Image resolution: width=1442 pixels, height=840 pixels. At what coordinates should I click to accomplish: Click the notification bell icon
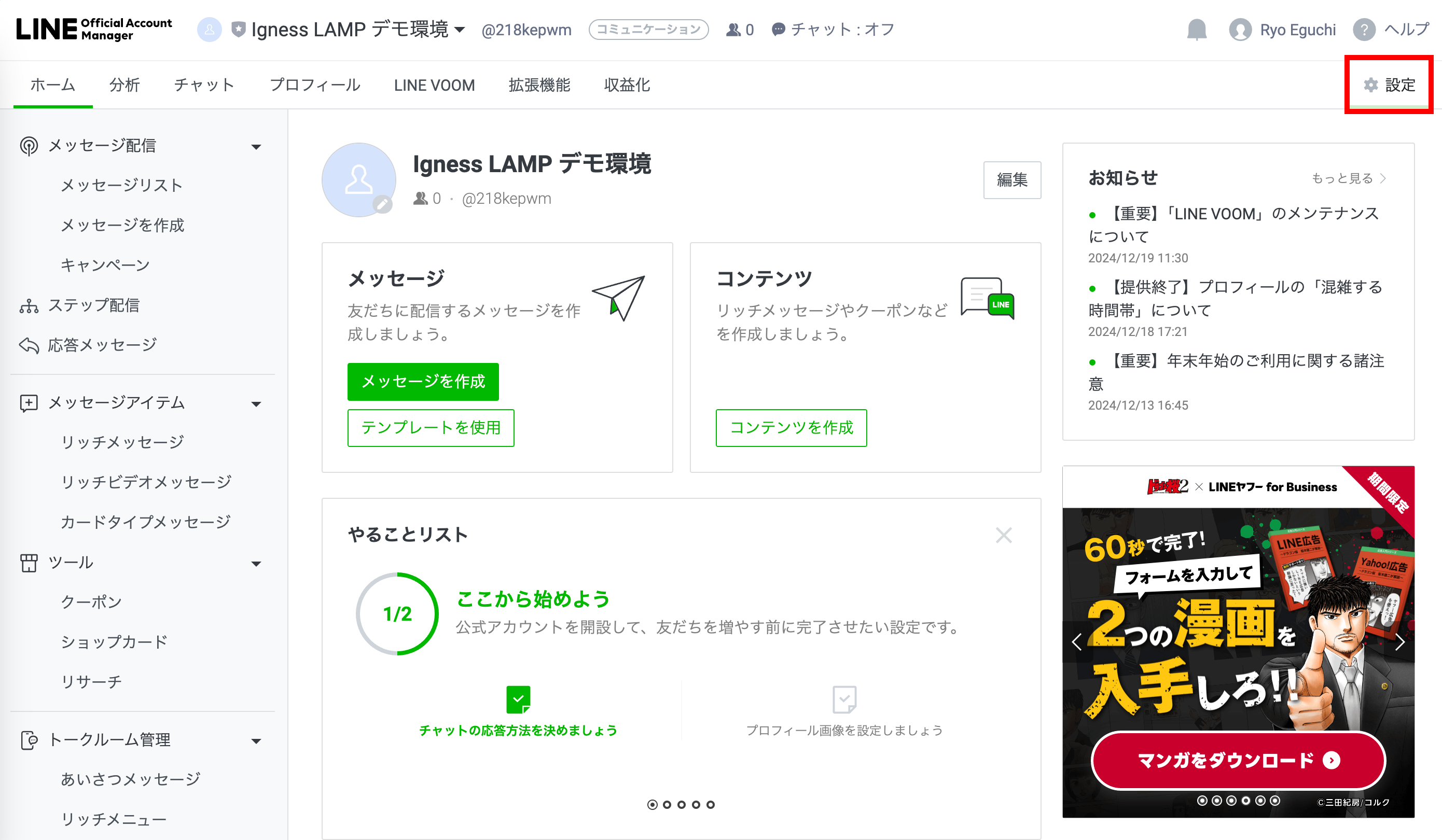coord(1196,30)
